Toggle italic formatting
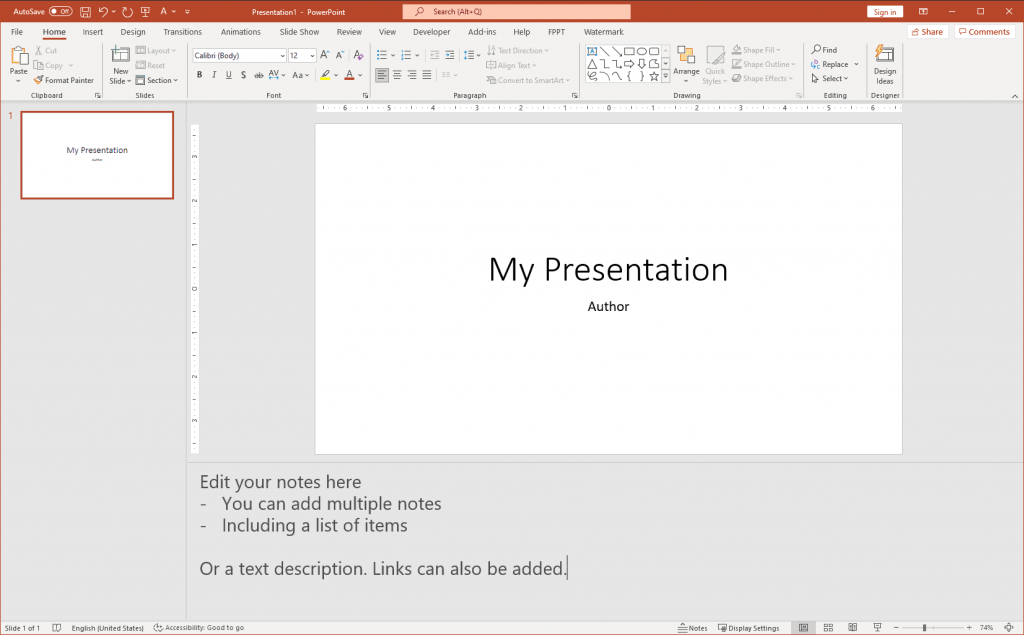Image resolution: width=1024 pixels, height=635 pixels. coord(213,74)
